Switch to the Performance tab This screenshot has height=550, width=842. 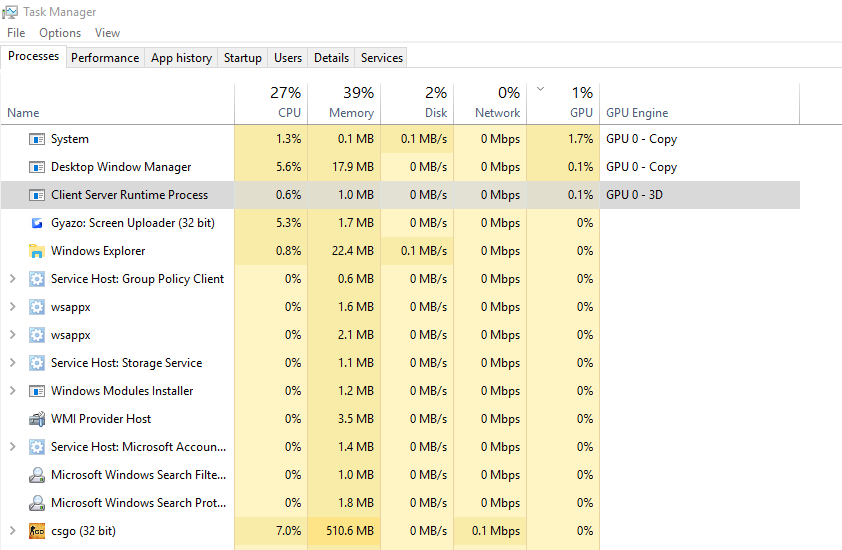click(x=105, y=58)
